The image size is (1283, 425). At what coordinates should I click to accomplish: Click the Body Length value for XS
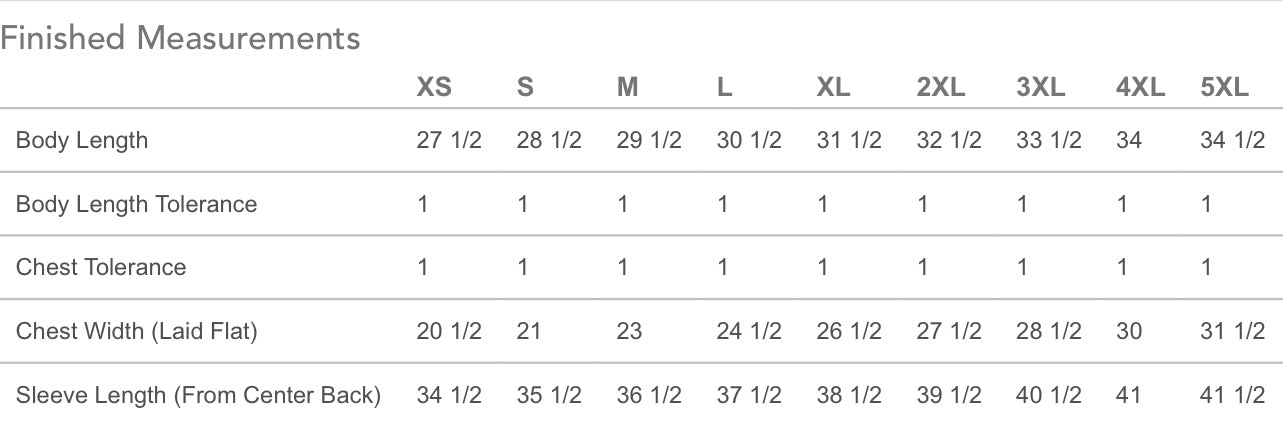pos(449,140)
